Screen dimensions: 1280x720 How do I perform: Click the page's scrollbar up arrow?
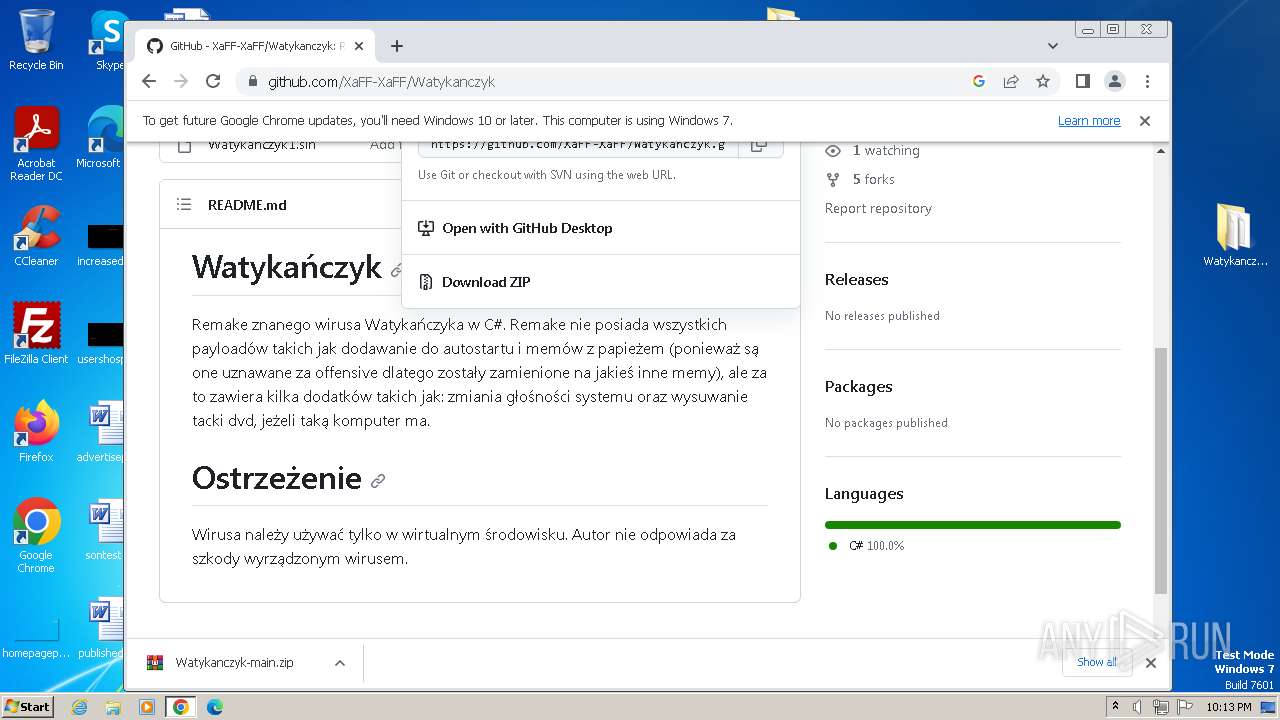pos(1161,151)
